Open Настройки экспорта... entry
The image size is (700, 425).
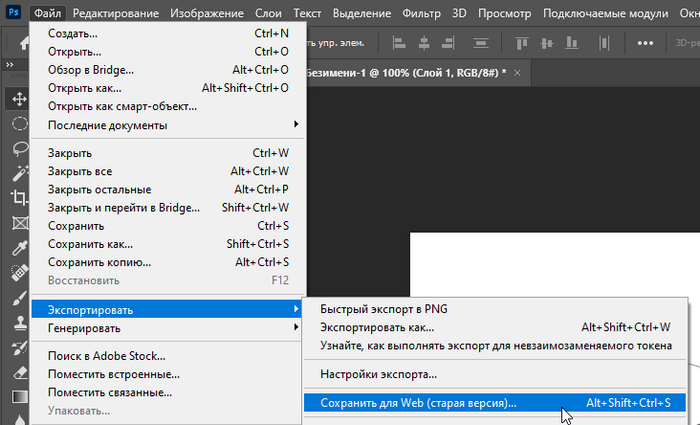(378, 374)
